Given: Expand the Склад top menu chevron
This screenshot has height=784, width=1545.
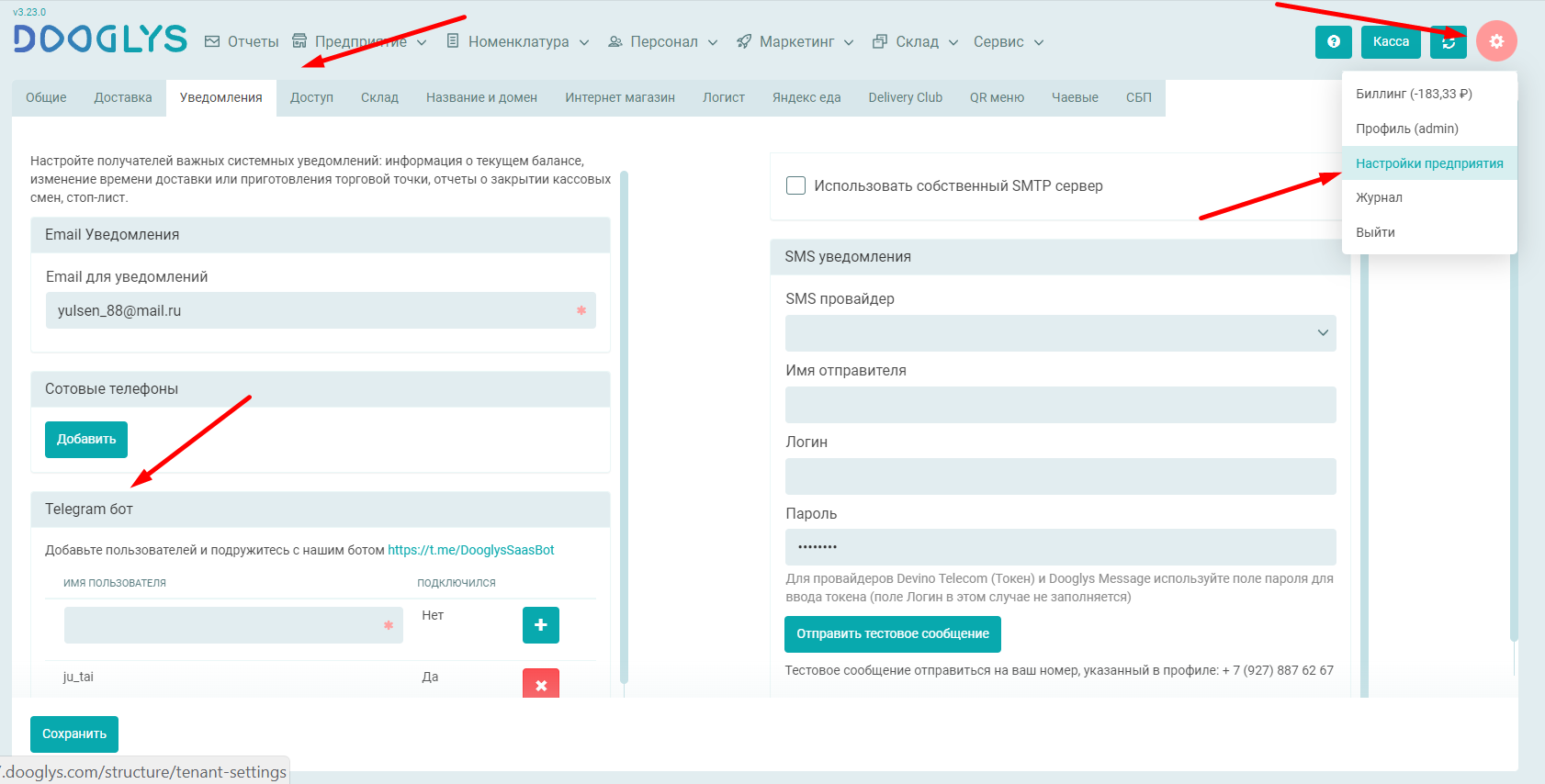Looking at the screenshot, I should point(953,42).
